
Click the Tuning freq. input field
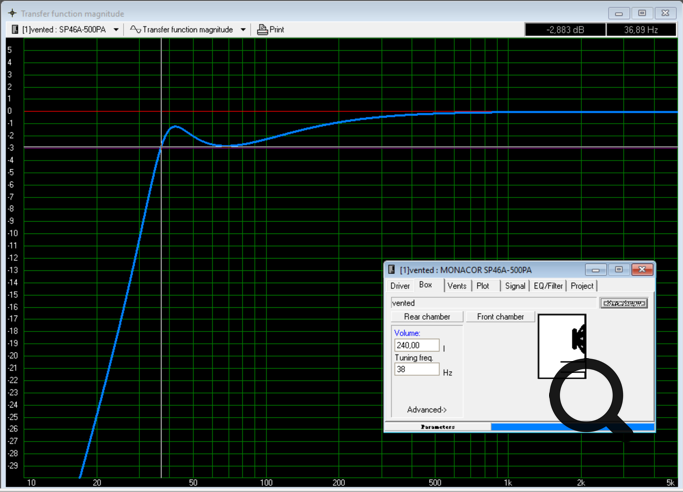pyautogui.click(x=416, y=370)
